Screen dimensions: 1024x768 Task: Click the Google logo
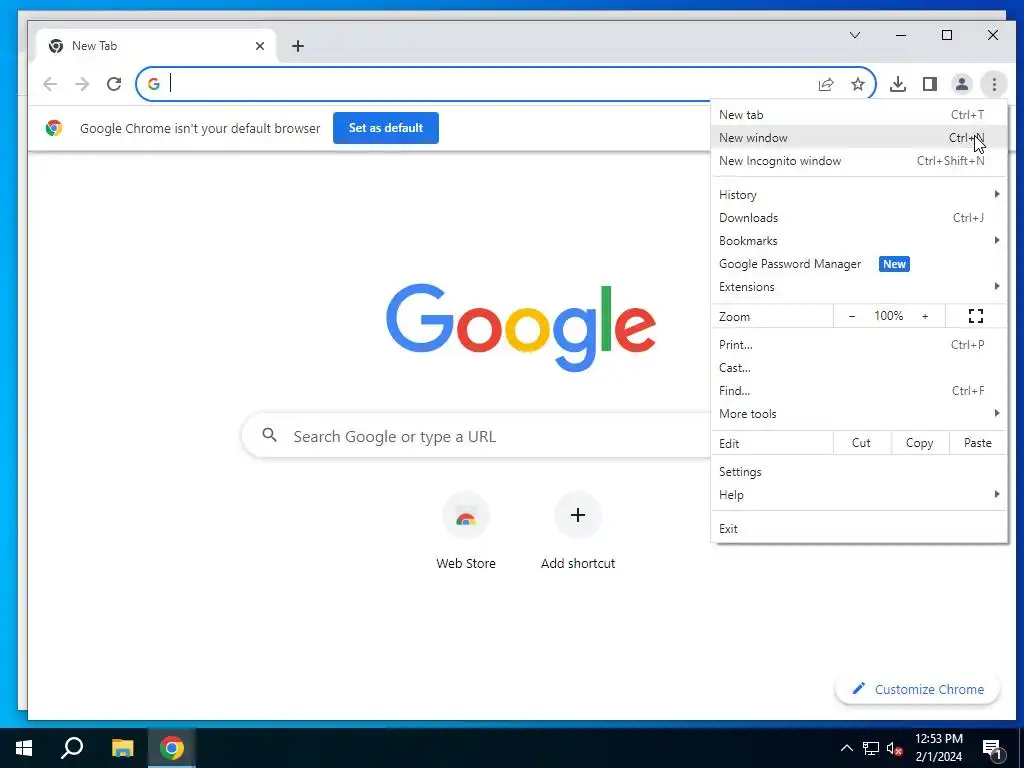click(520, 328)
